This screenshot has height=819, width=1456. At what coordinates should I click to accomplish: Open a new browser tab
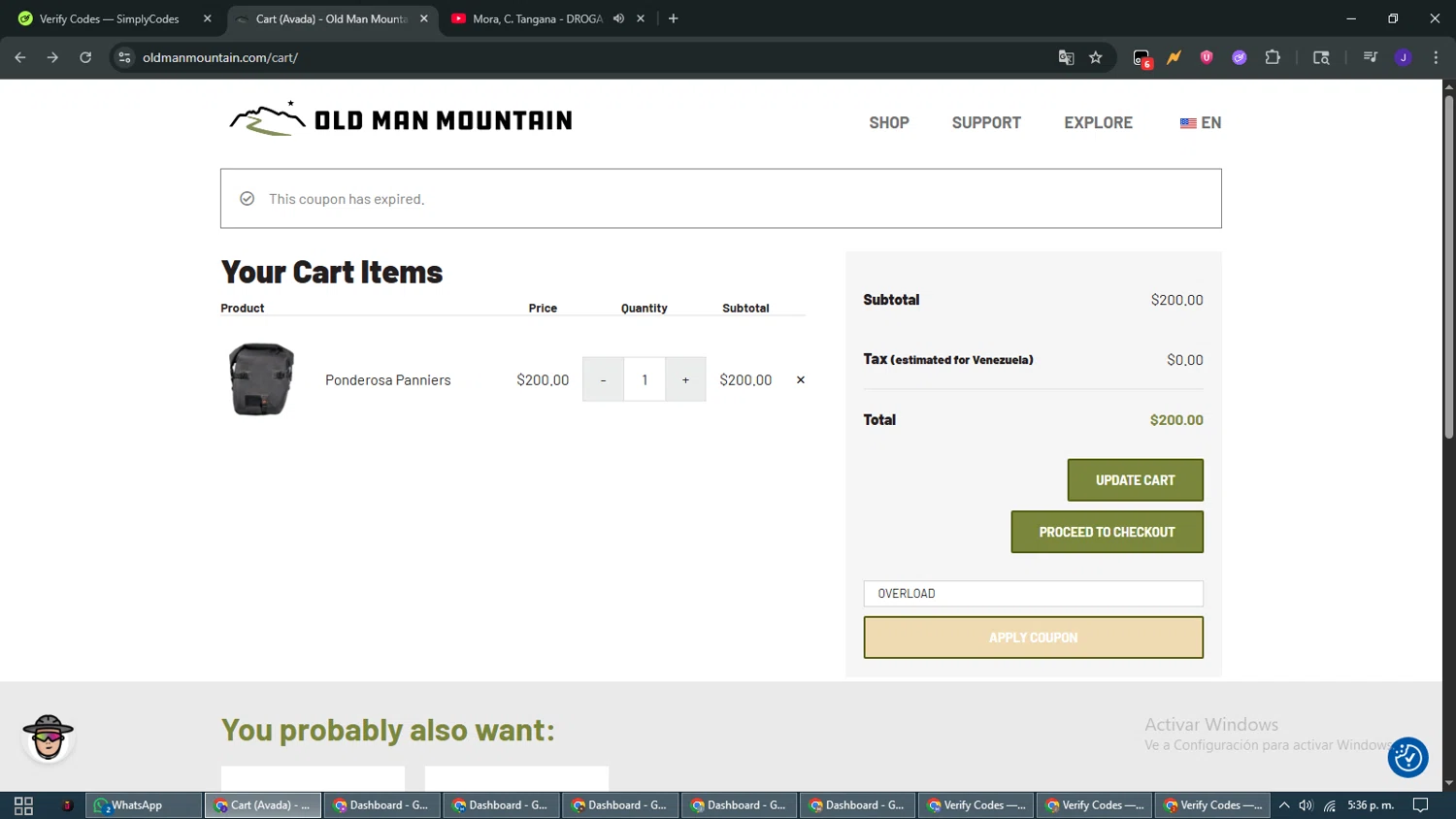click(674, 18)
